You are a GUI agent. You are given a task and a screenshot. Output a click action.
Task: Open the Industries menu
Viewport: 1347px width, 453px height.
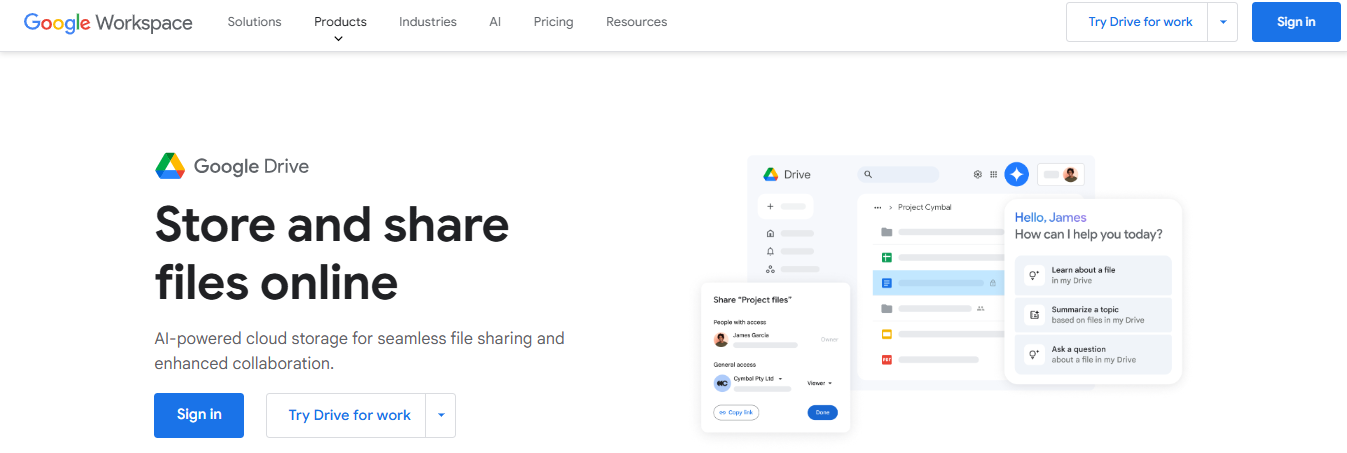coord(428,21)
